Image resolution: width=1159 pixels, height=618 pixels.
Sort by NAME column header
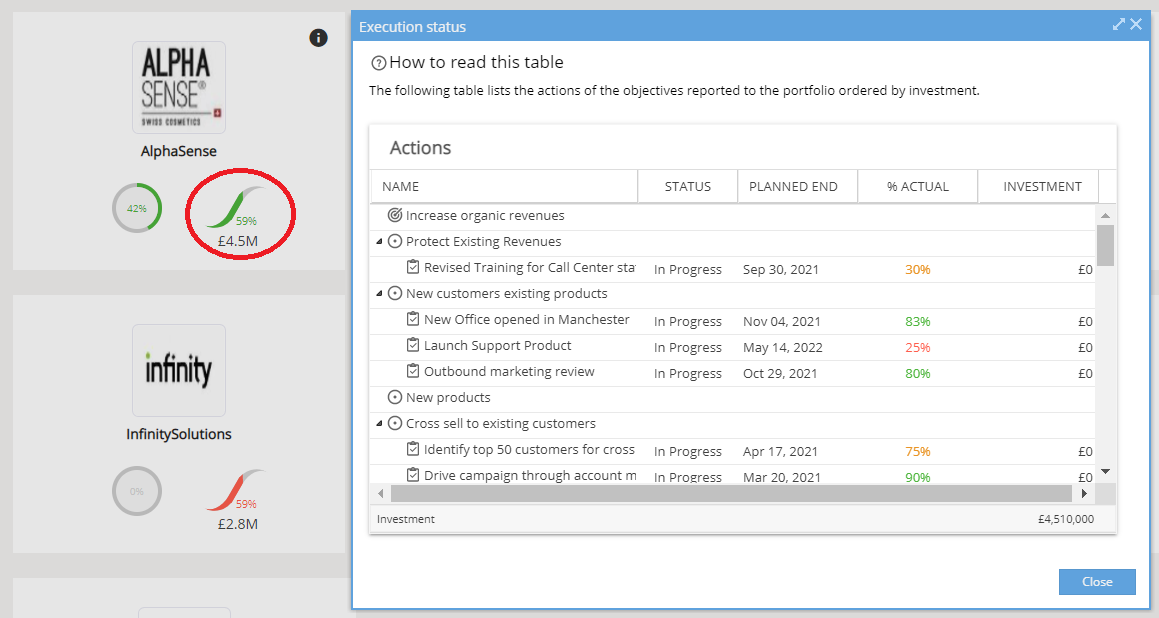pyautogui.click(x=504, y=186)
